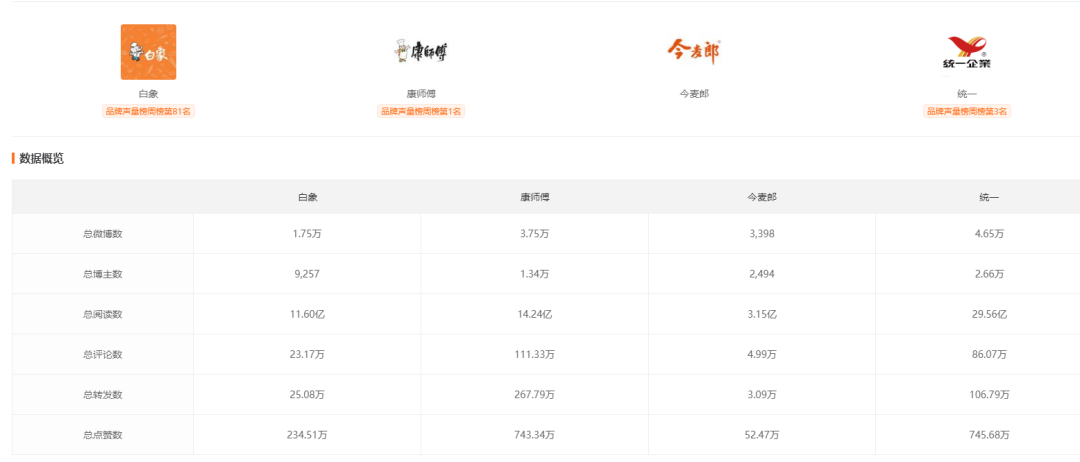Image resolution: width=1080 pixels, height=462 pixels.
Task: Click the 3.75万 value cell
Action: pyautogui.click(x=534, y=234)
